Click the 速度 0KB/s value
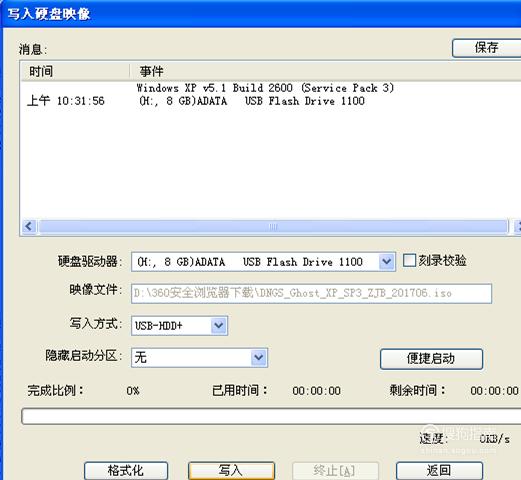Viewport: 521px width, 480px height. (495, 439)
